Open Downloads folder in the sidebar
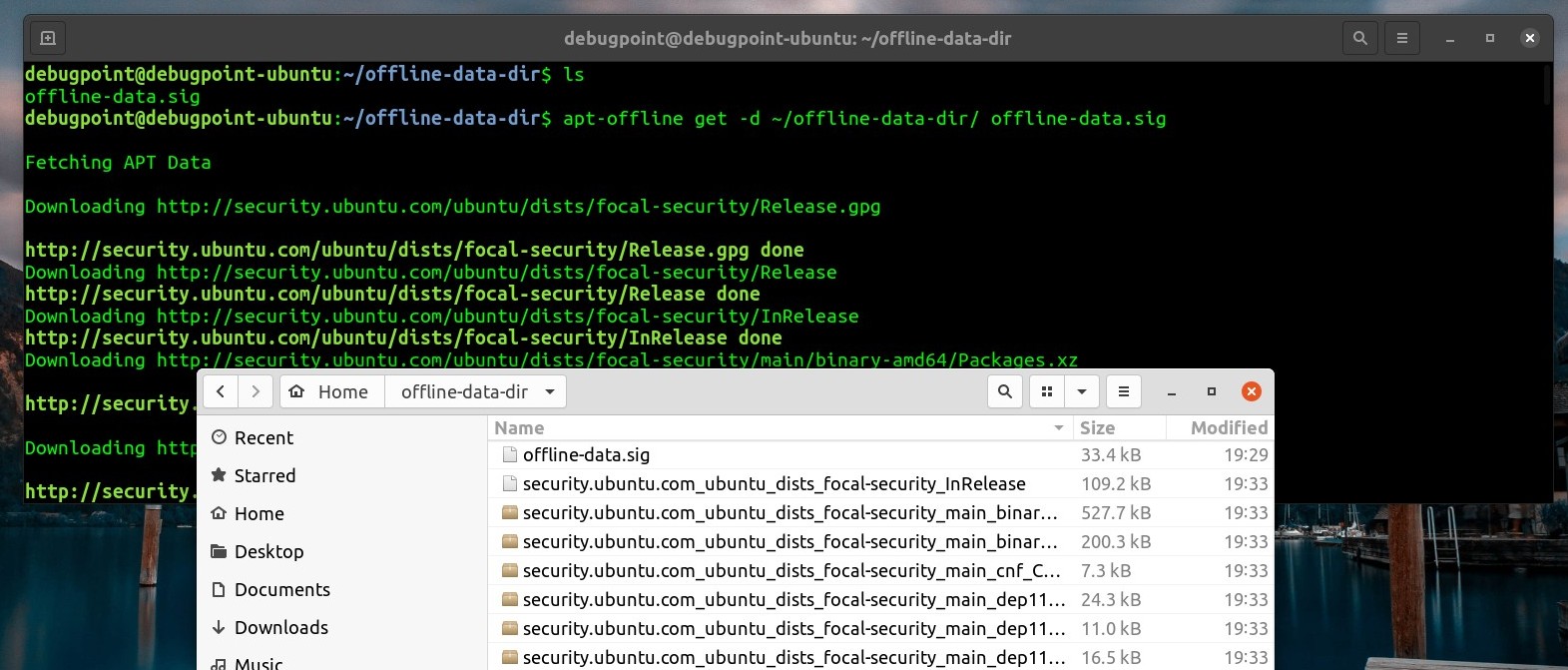 pyautogui.click(x=280, y=627)
